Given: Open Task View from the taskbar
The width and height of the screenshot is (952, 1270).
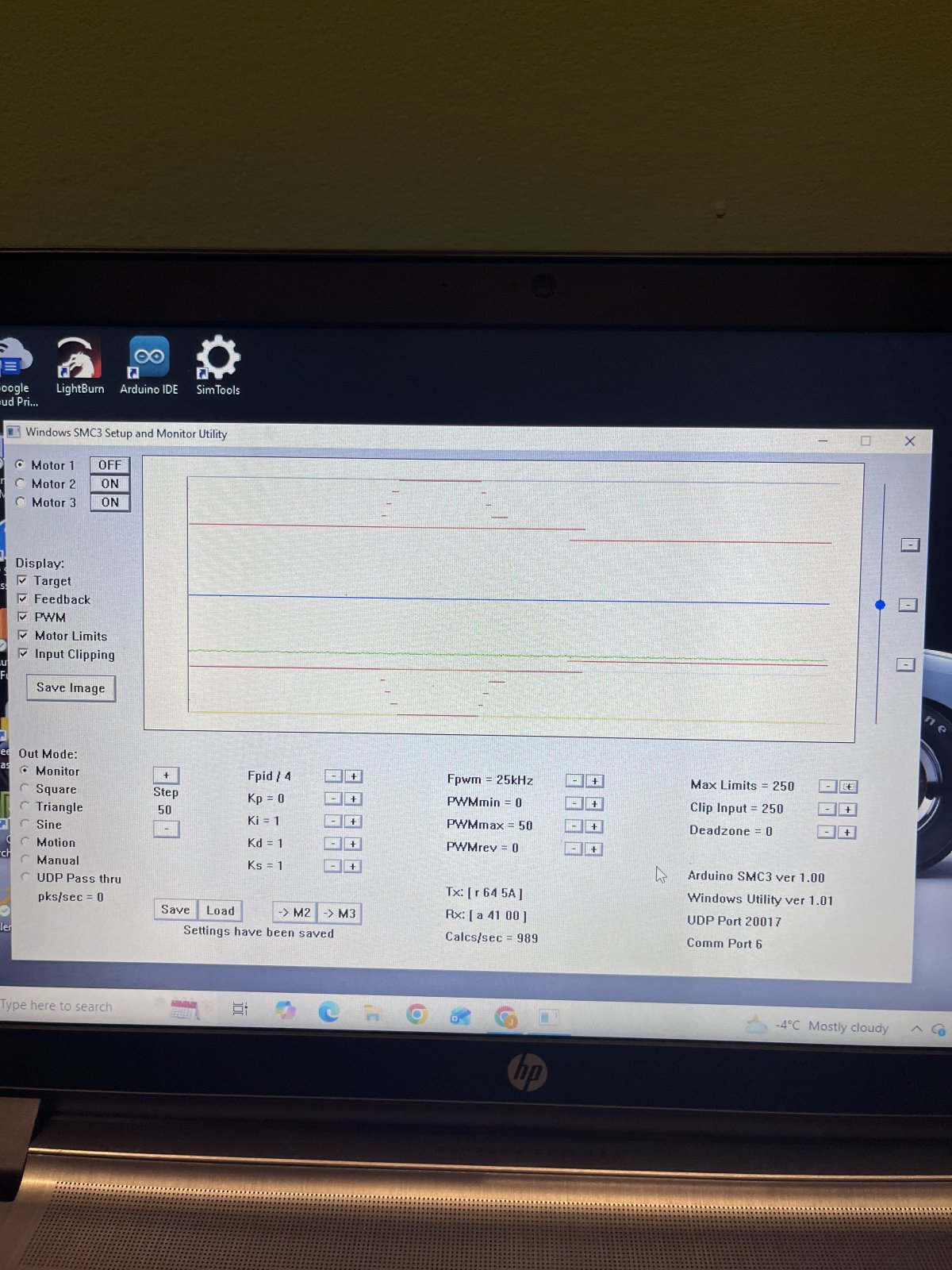Looking at the screenshot, I should pyautogui.click(x=240, y=1009).
